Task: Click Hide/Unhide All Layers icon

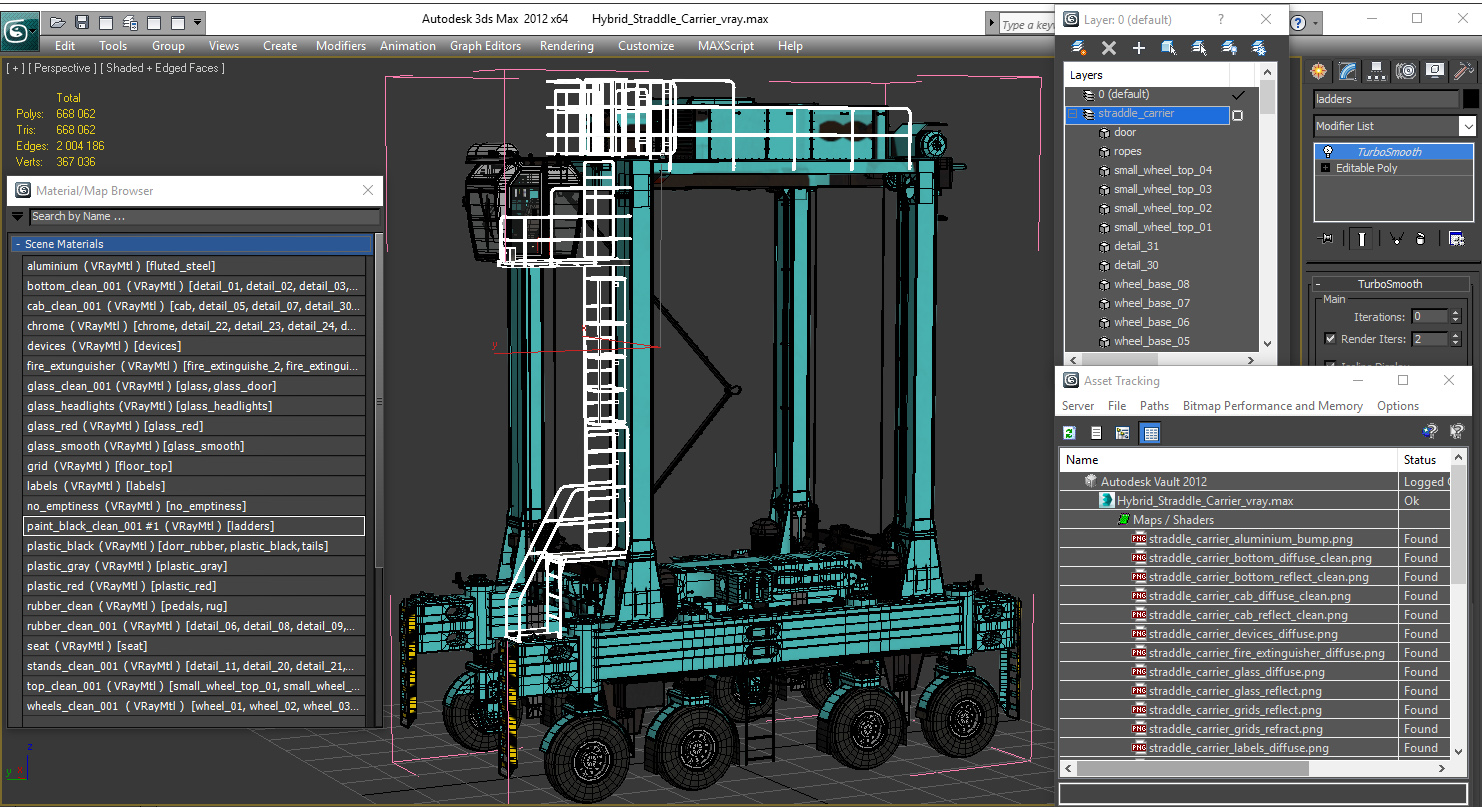Action: point(1229,48)
